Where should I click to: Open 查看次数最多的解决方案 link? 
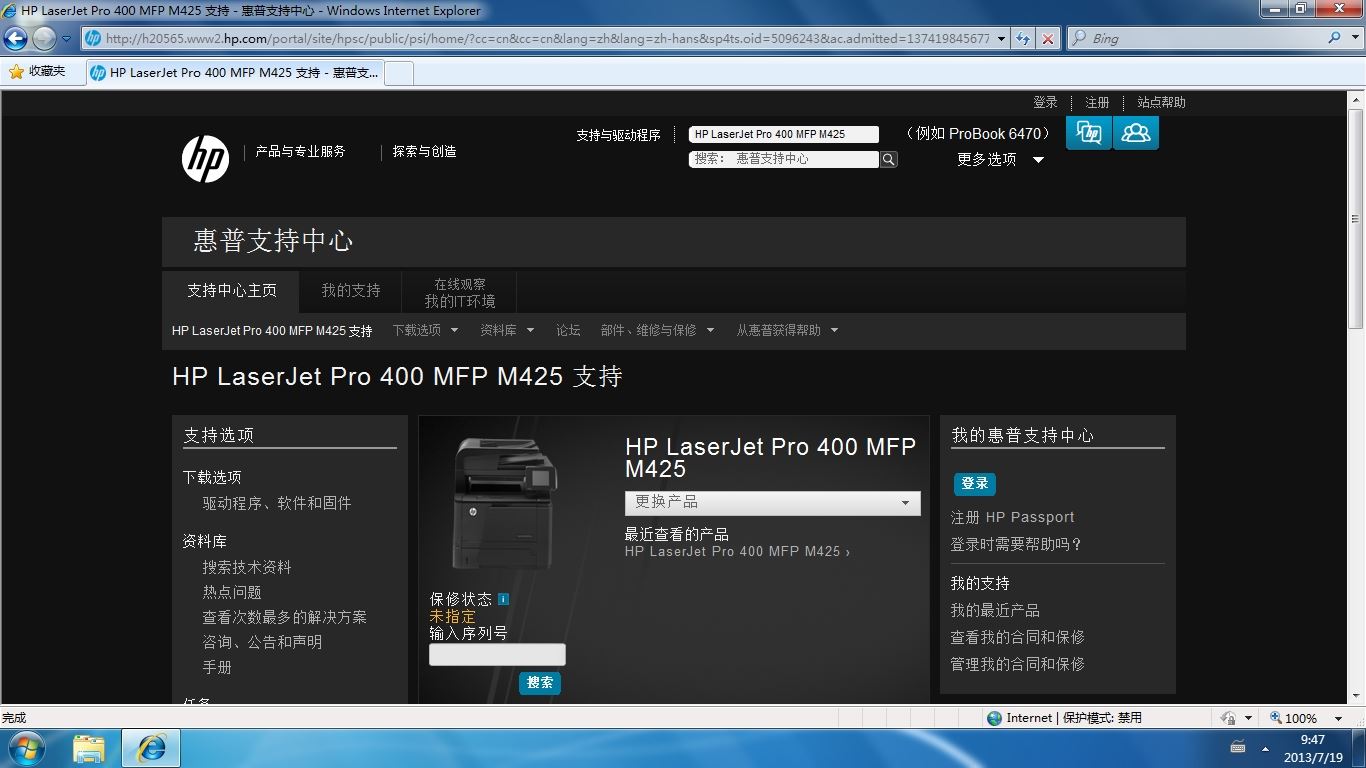(284, 617)
